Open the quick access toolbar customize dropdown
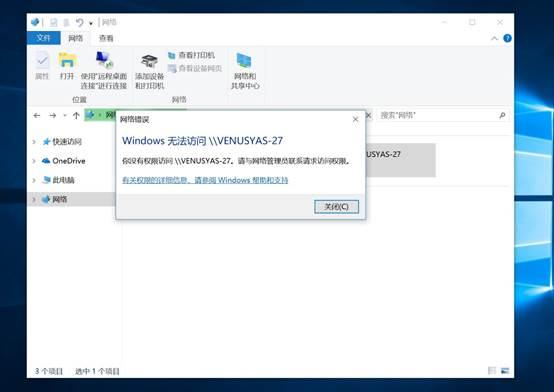This screenshot has height=392, width=554. pos(91,23)
